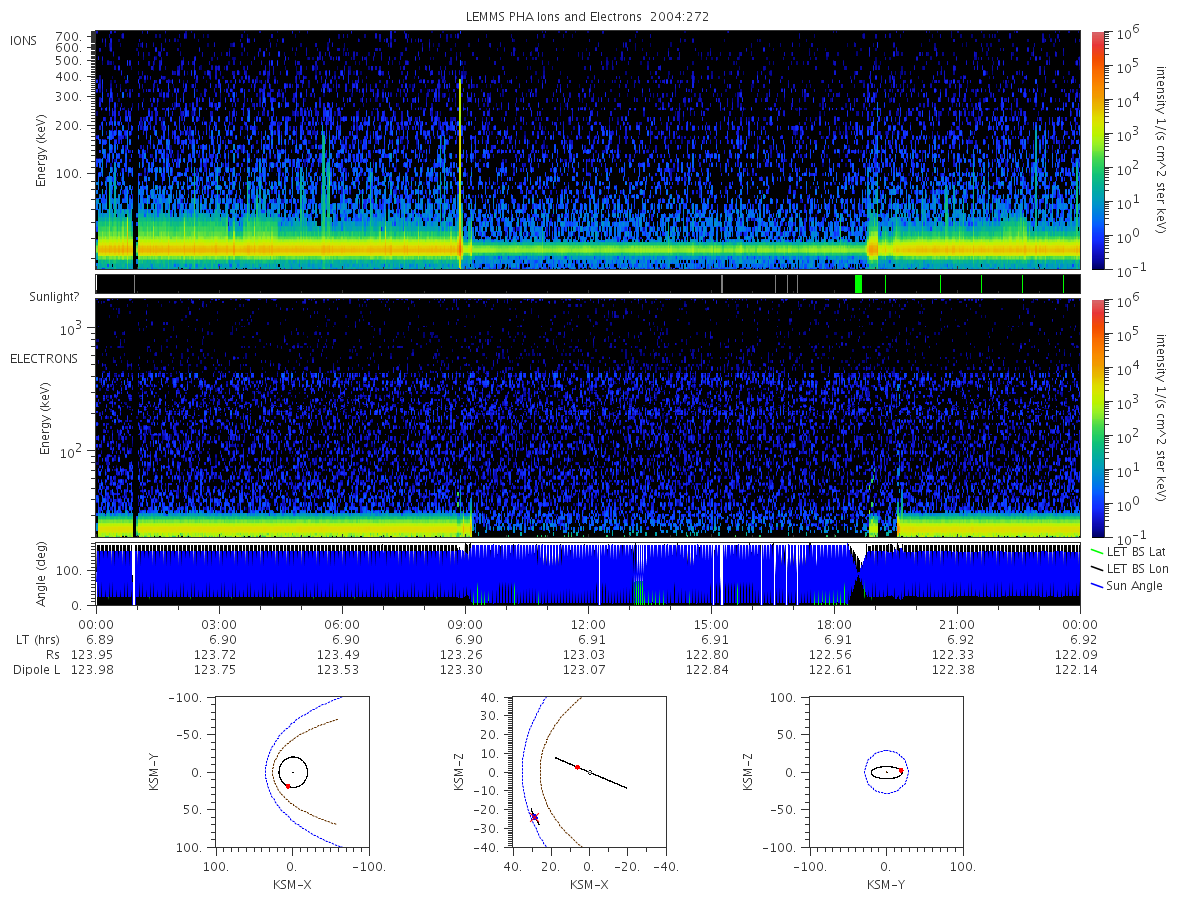The height and width of the screenshot is (900, 1200).
Task: Click the red marker in the KSM-Y/KSM-Z plot
Action: [901, 771]
